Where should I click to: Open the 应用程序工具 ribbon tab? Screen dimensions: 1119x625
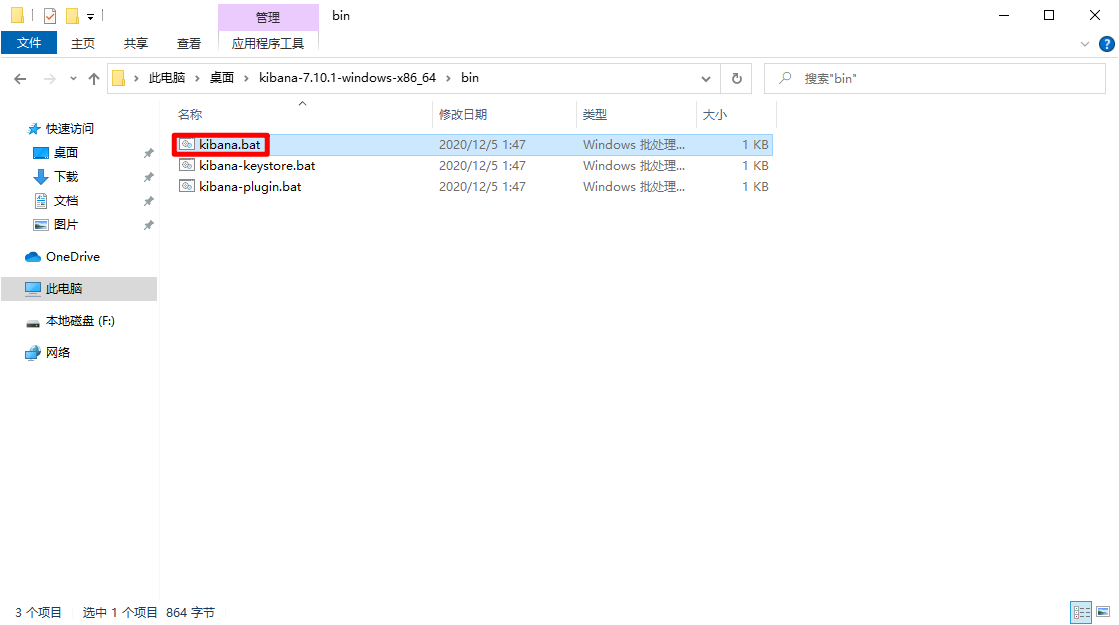[268, 44]
